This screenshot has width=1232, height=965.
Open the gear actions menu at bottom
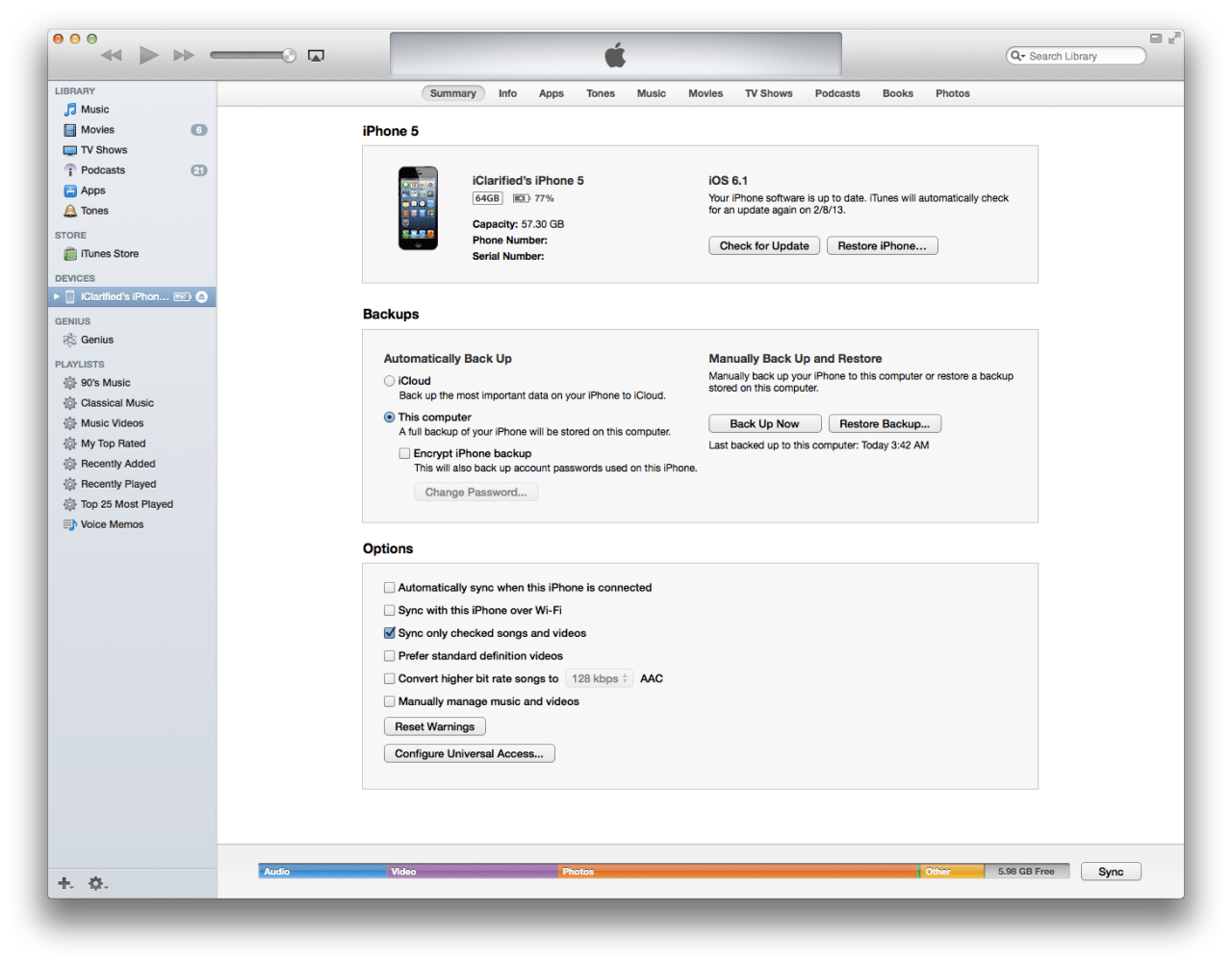click(97, 883)
